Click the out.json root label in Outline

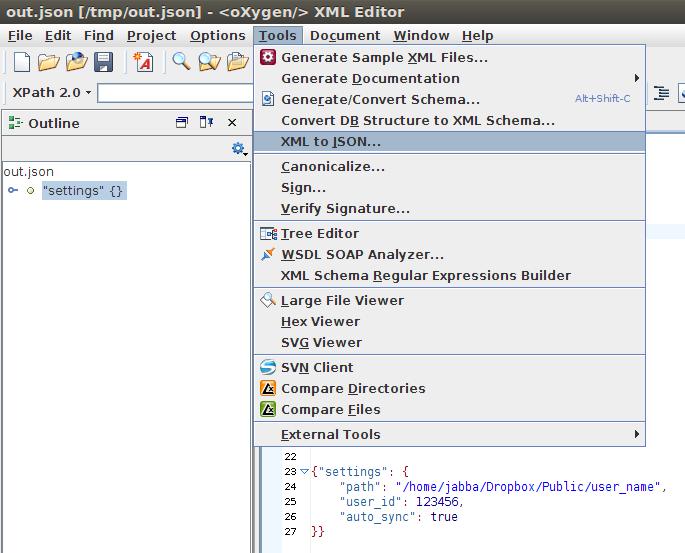point(28,172)
